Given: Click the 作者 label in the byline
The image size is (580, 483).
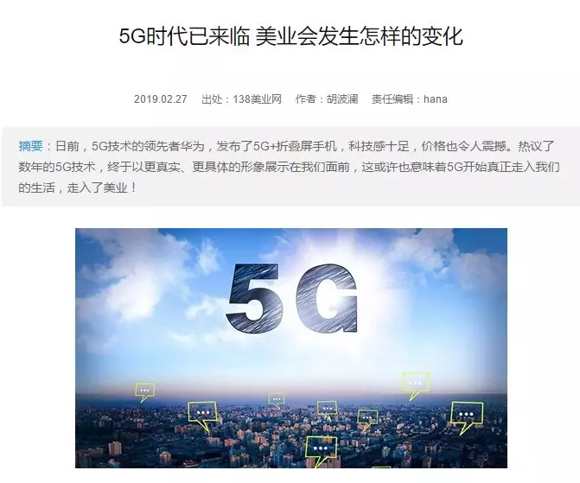Looking at the screenshot, I should click(x=306, y=99).
